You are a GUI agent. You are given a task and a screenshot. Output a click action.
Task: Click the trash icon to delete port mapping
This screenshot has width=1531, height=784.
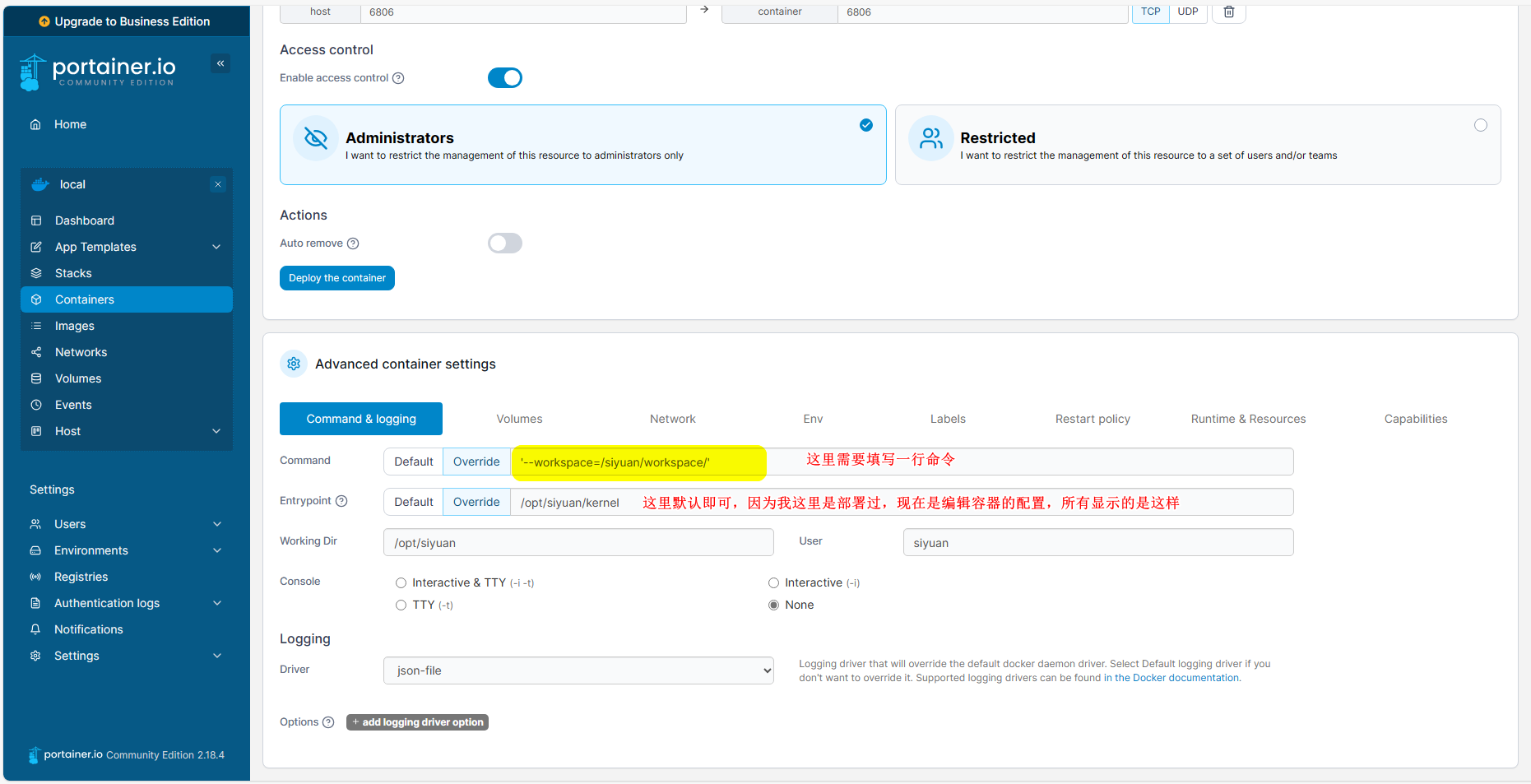coord(1228,12)
